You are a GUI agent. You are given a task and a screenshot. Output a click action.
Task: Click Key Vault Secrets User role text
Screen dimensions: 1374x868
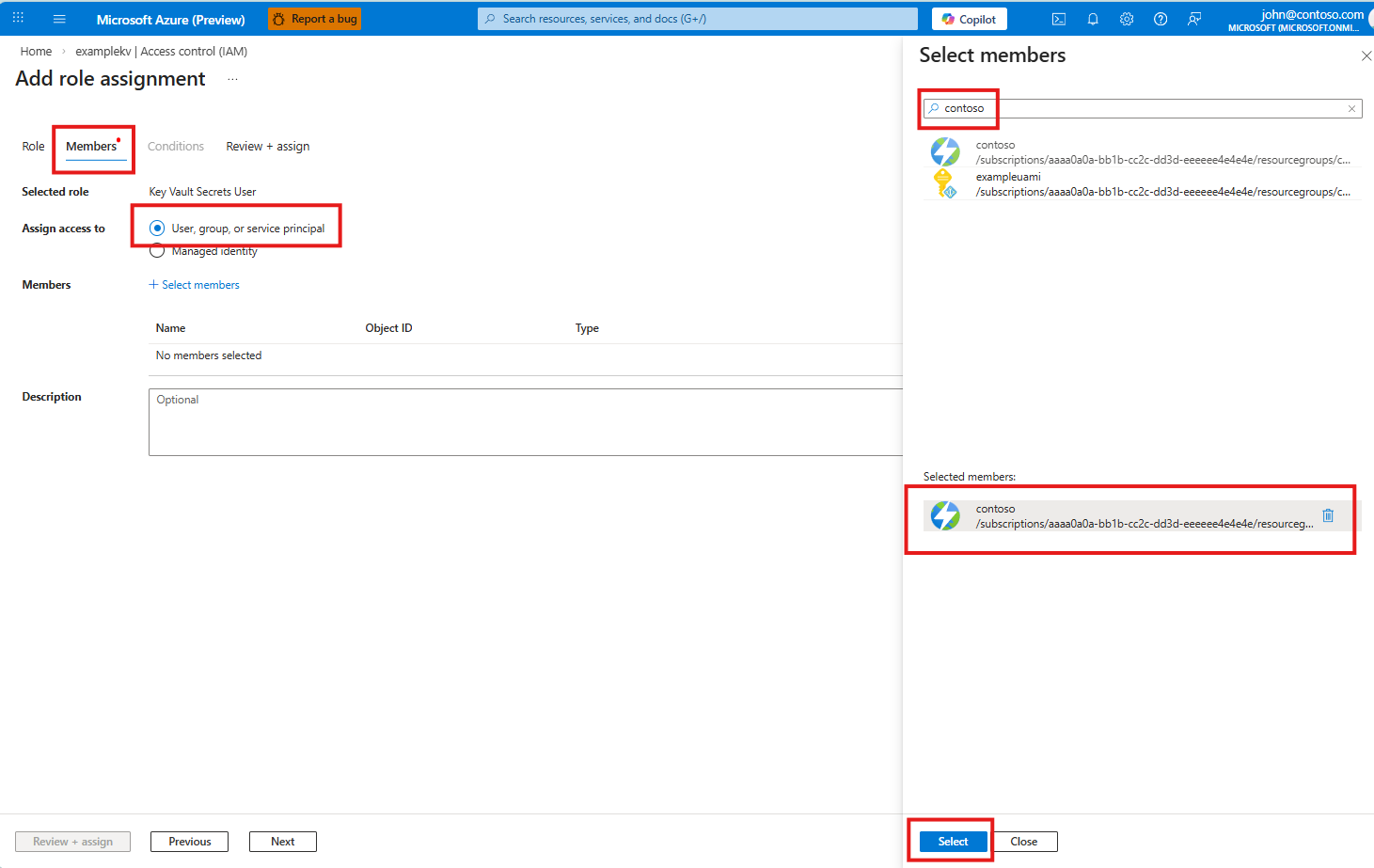(x=202, y=192)
